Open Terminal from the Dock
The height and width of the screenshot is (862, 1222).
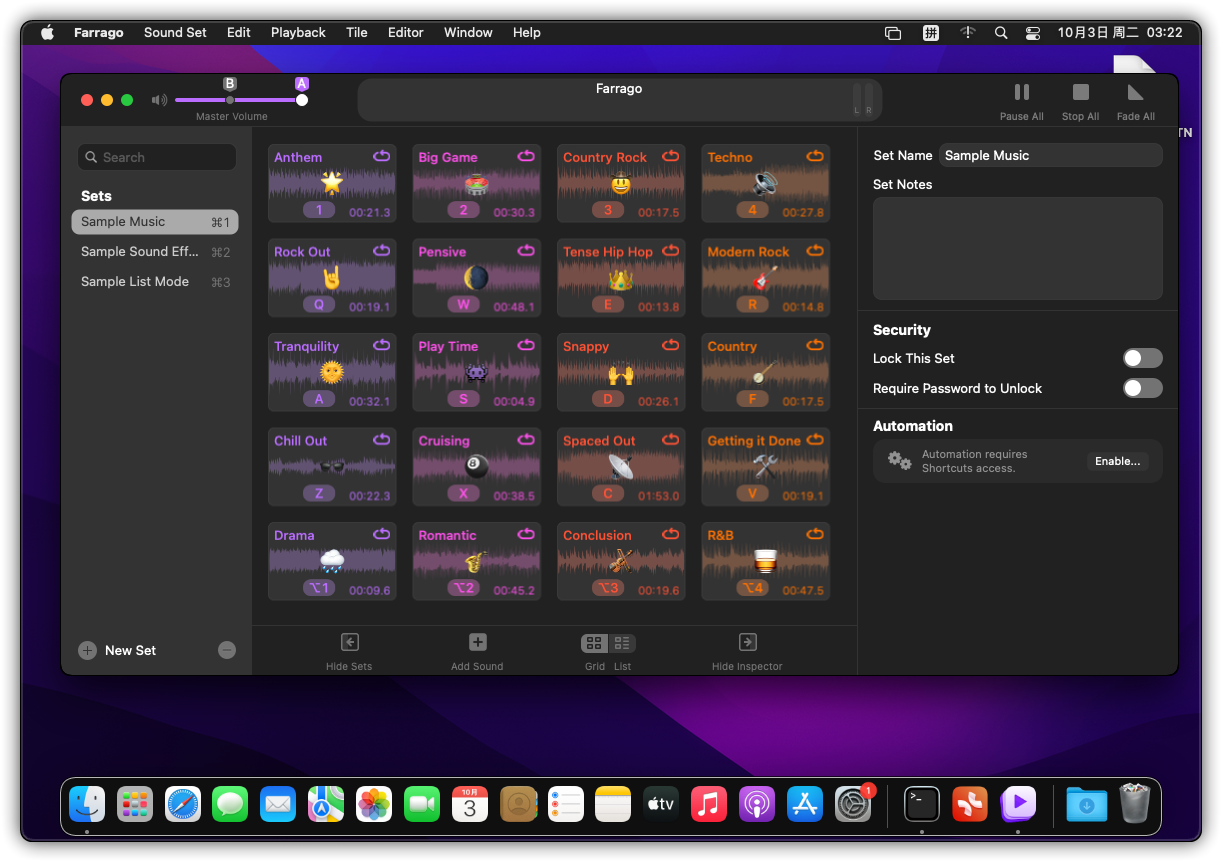pyautogui.click(x=921, y=803)
